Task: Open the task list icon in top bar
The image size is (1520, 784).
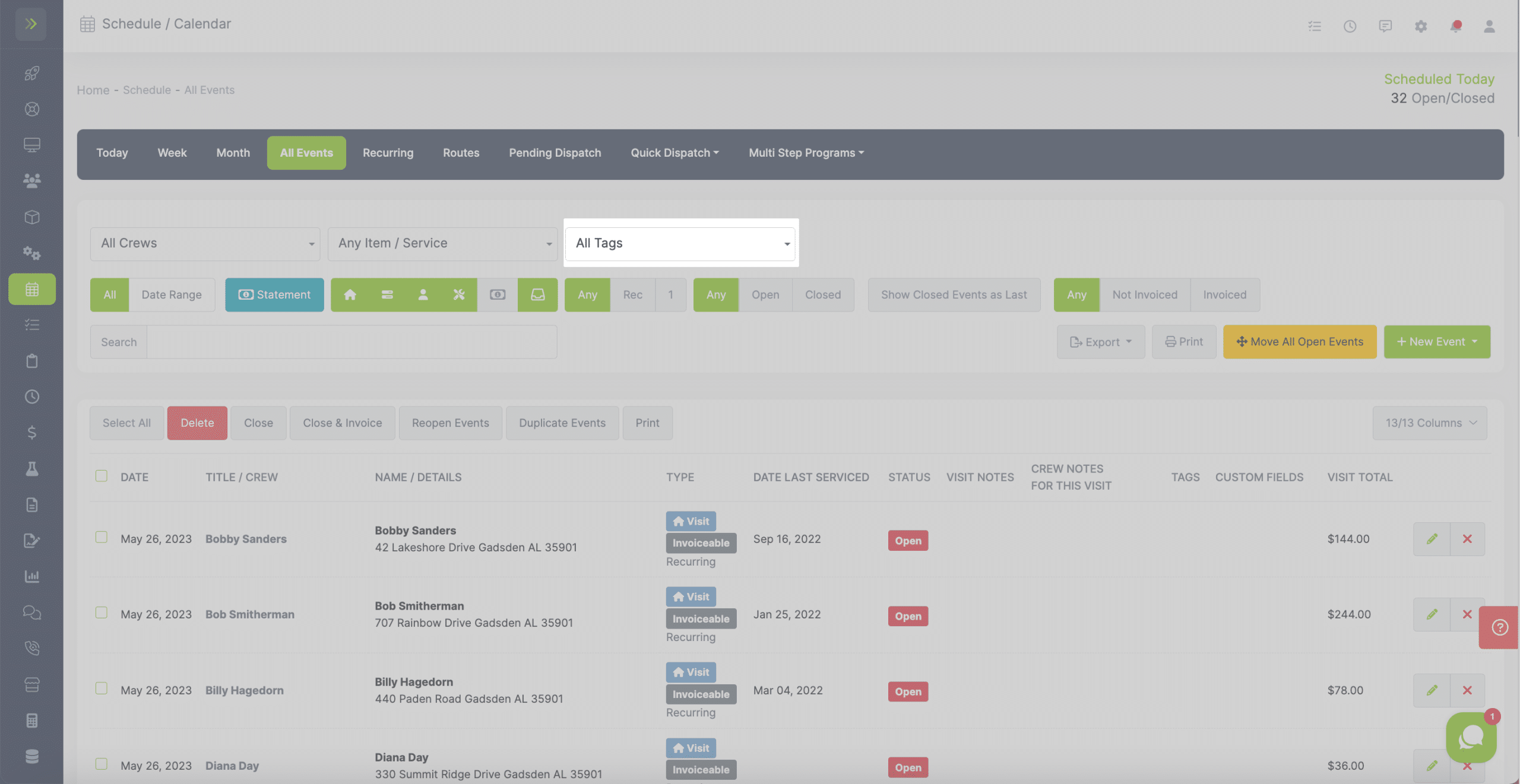Action: (x=1315, y=26)
